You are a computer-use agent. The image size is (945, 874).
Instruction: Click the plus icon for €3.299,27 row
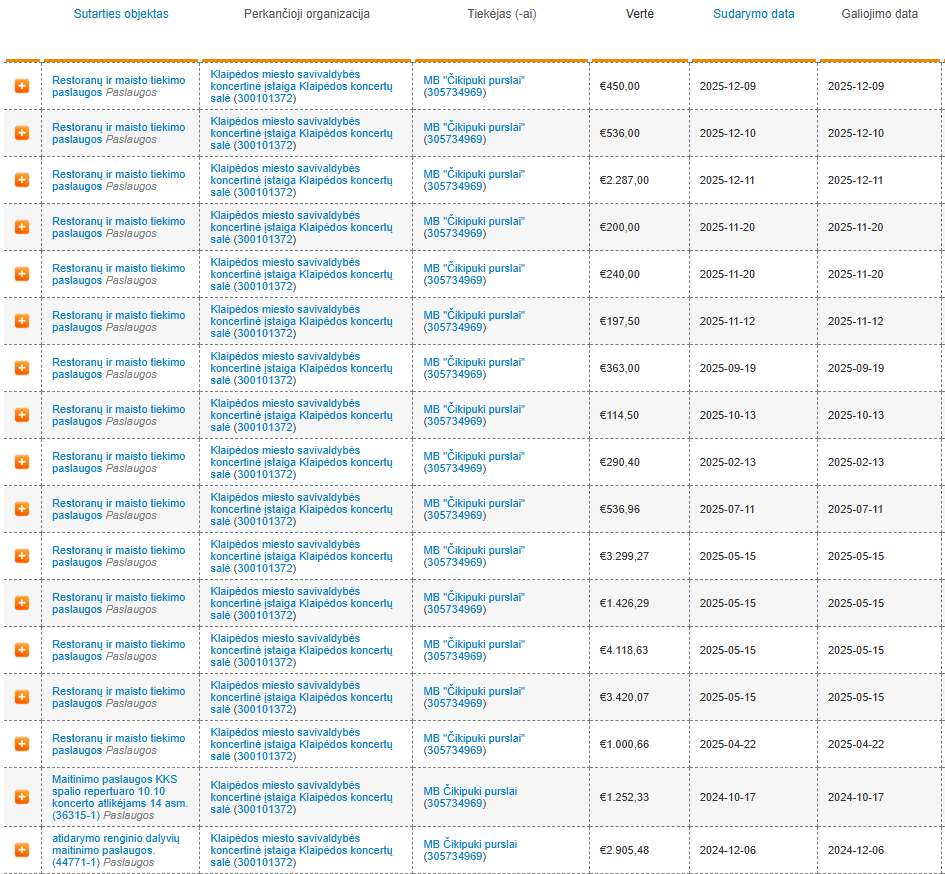(22, 556)
